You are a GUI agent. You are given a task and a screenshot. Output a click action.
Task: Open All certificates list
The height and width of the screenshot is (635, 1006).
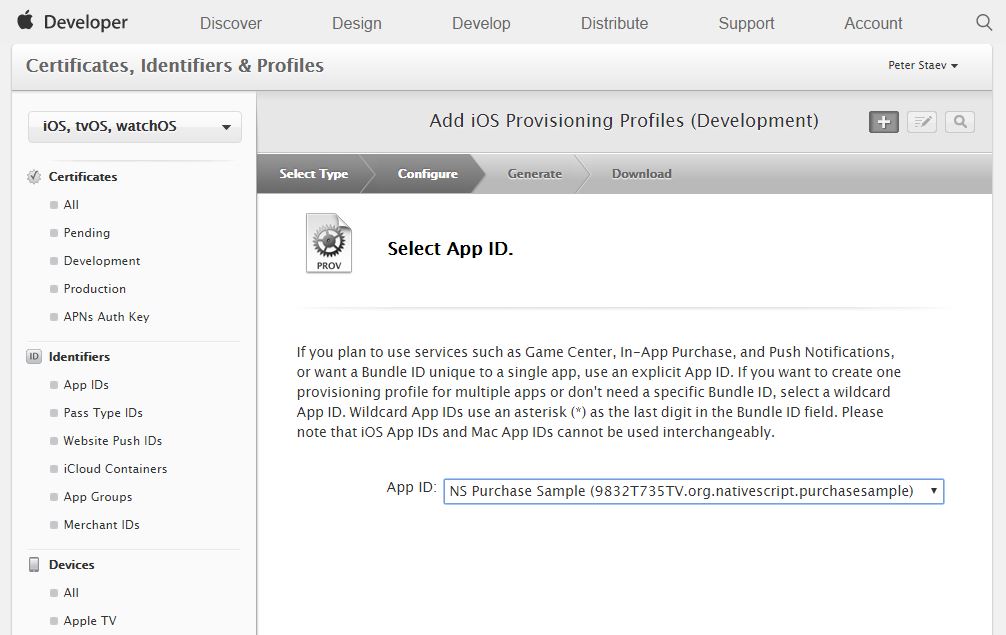point(71,205)
